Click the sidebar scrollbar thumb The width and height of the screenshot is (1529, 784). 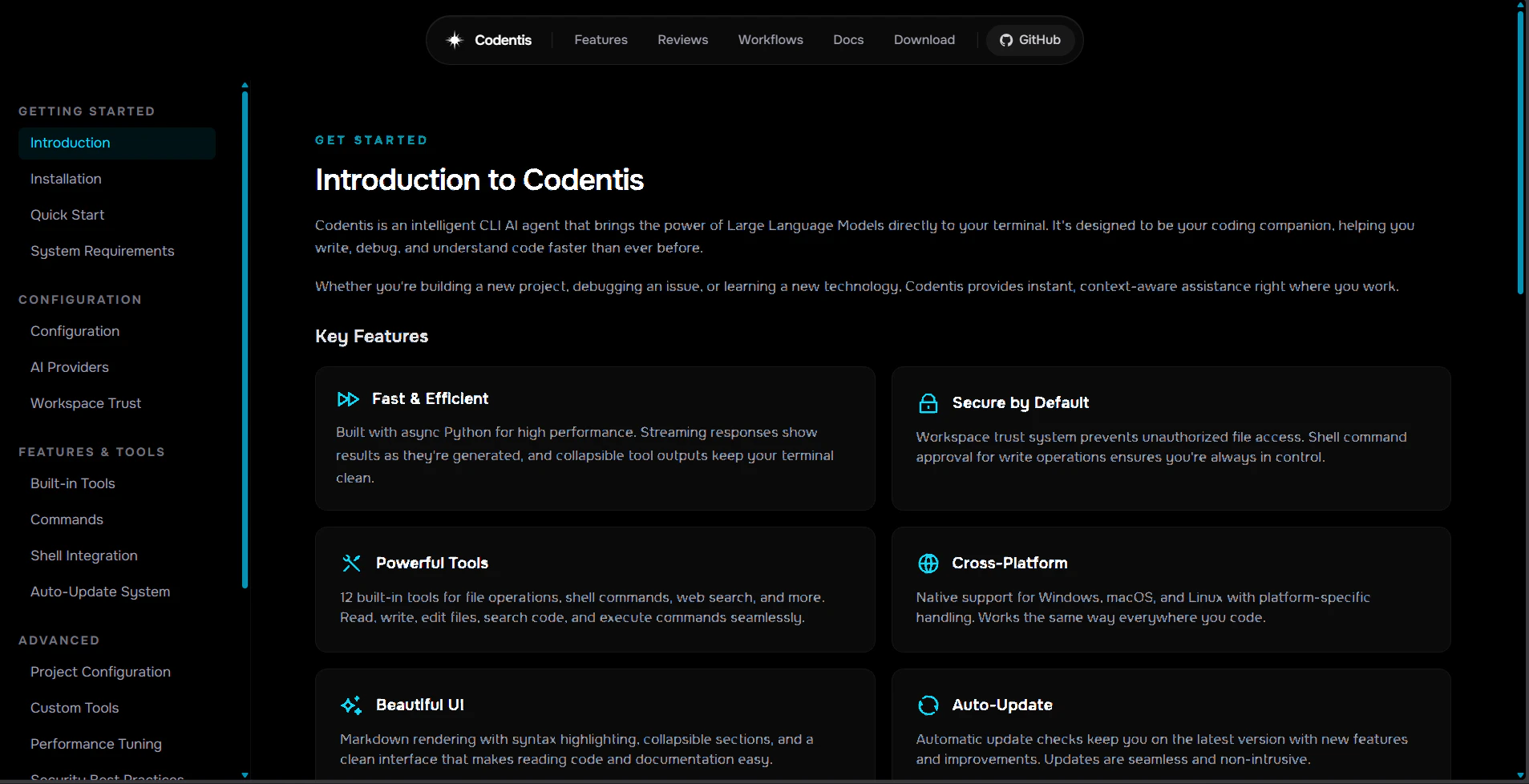tap(245, 340)
